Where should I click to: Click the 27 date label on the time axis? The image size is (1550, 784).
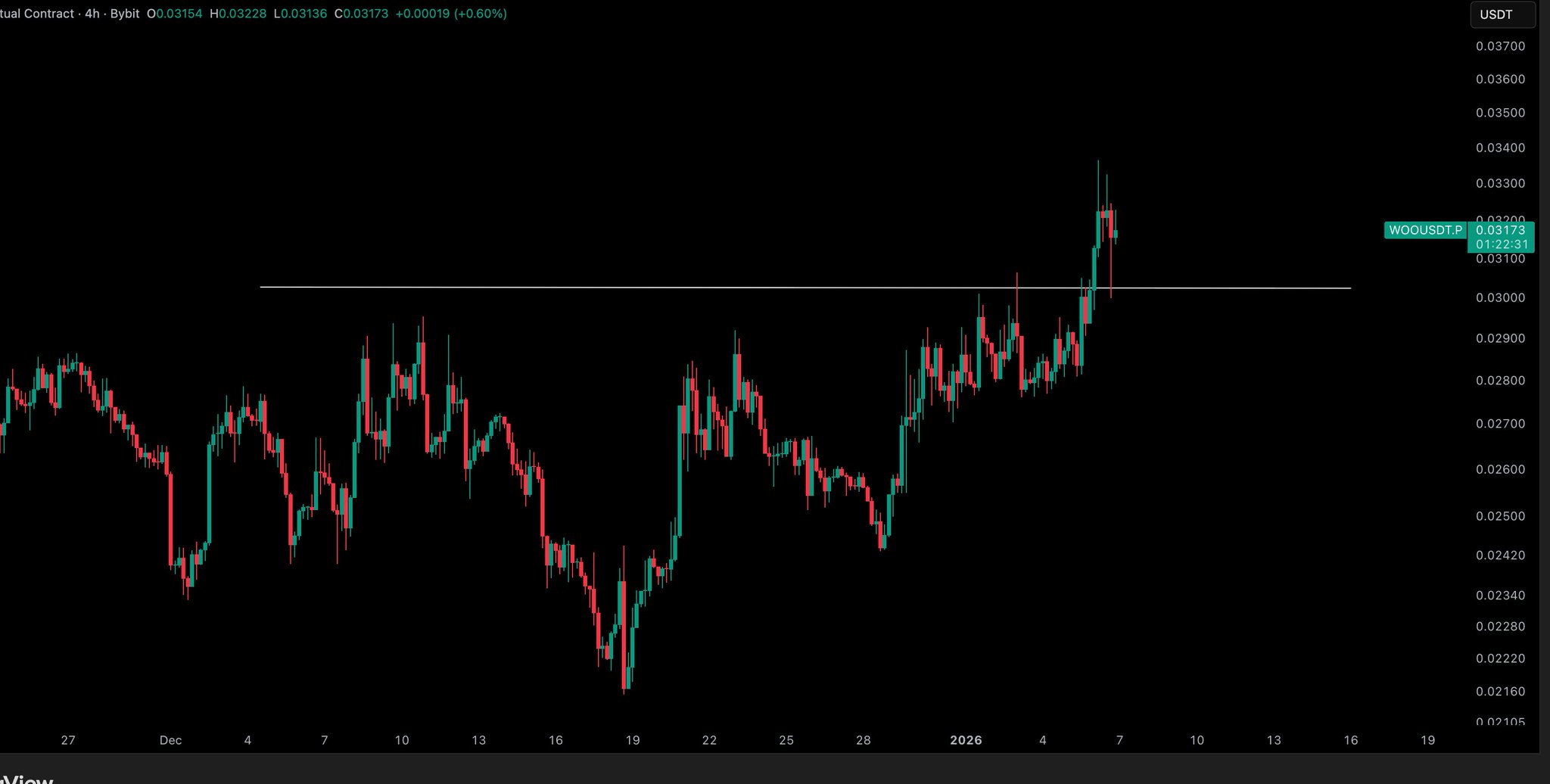(68, 740)
